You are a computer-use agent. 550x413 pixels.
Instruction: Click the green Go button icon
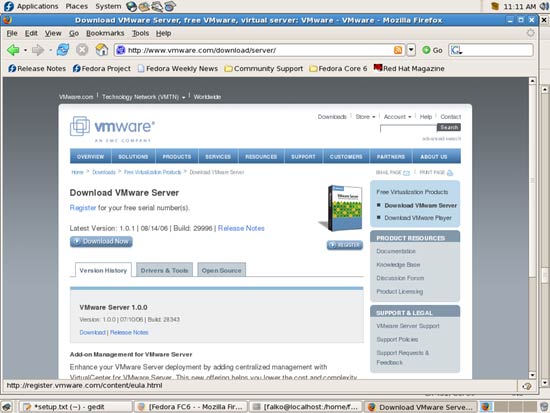[x=426, y=50]
